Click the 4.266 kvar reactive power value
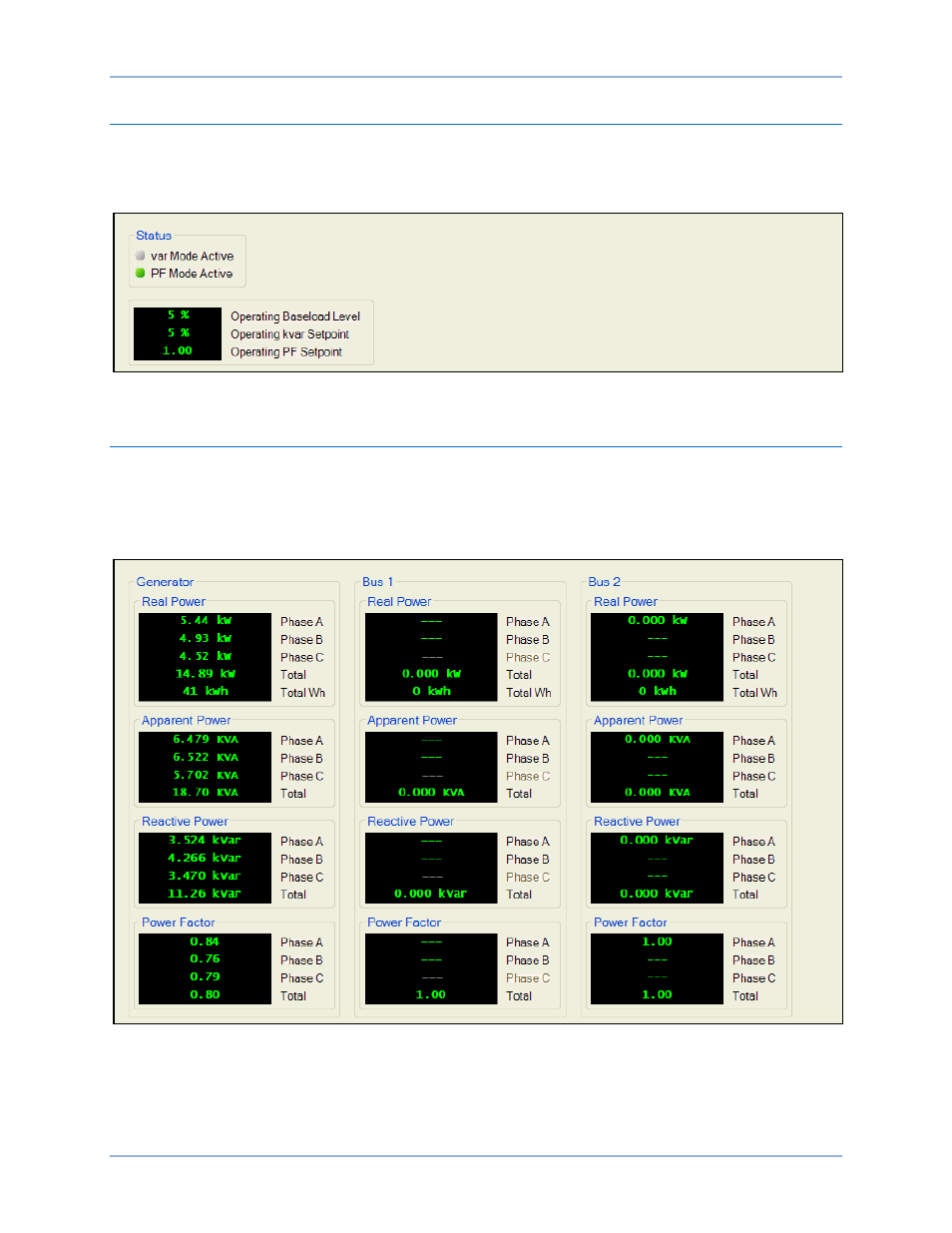Screen dimensions: 952x1233 click(x=206, y=859)
